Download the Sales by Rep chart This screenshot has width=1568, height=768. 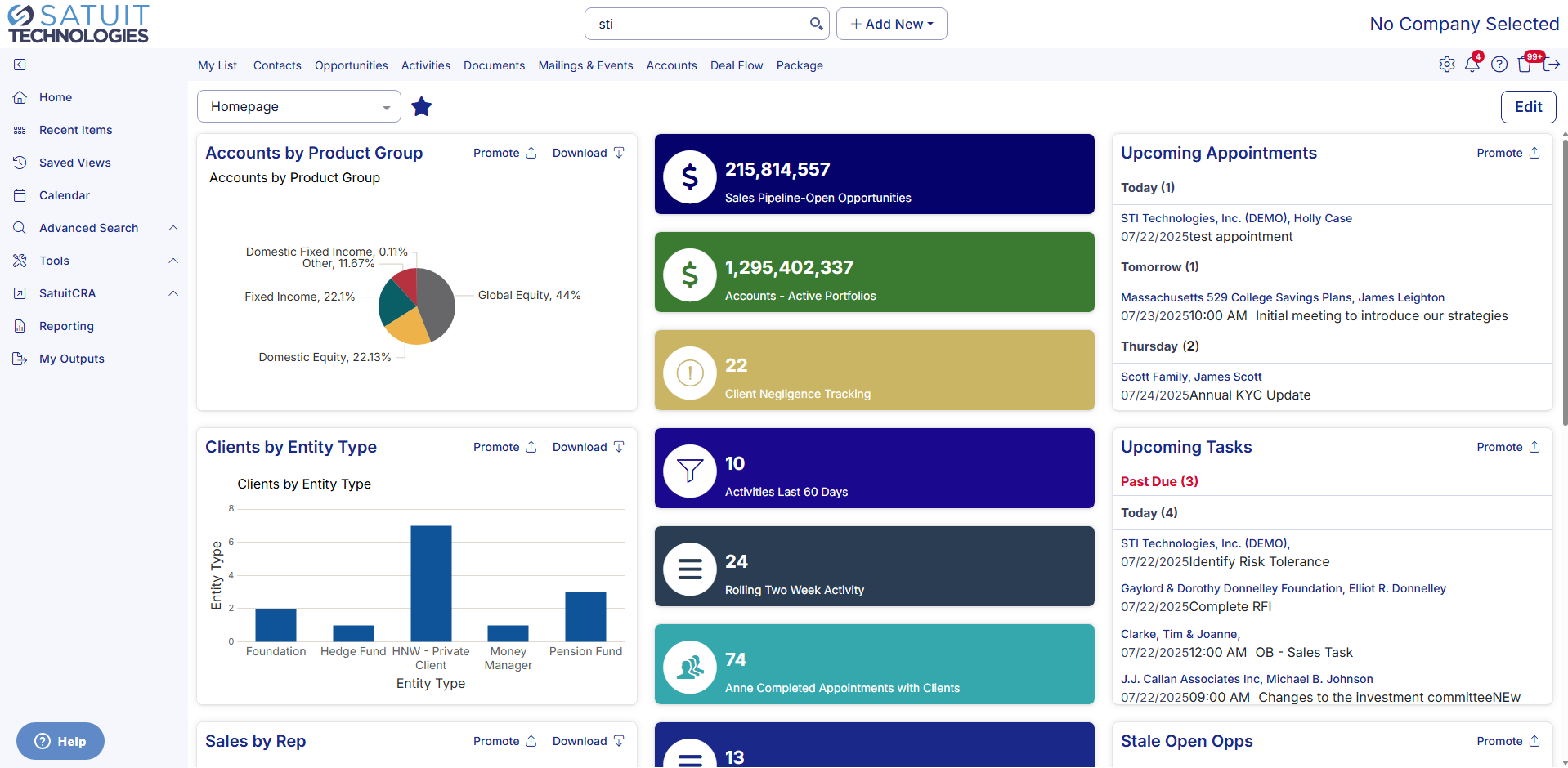(589, 741)
